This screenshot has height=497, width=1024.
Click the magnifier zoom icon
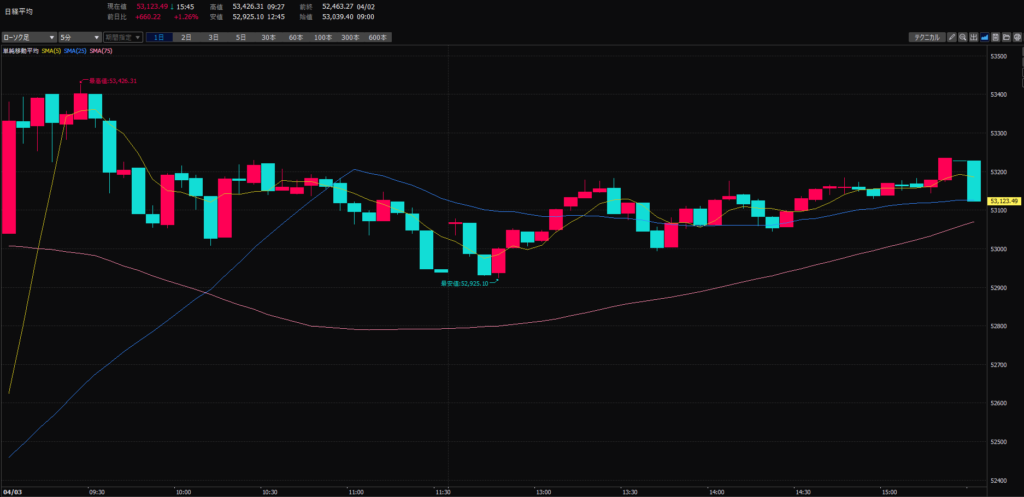coord(963,37)
